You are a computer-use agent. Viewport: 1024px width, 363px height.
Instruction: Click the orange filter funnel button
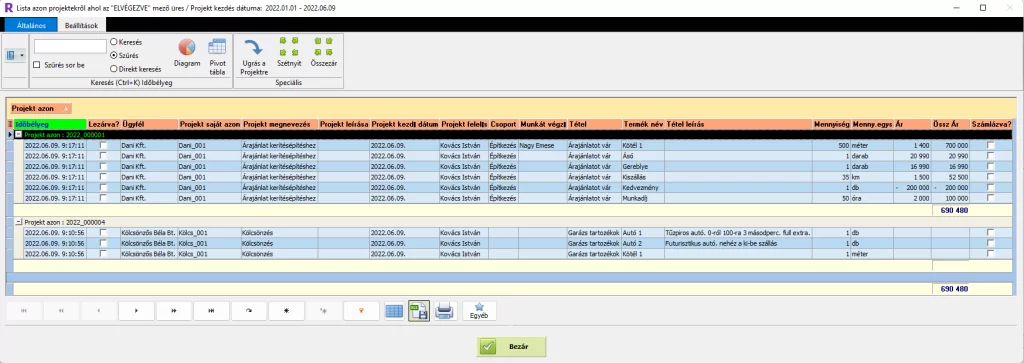[361, 311]
